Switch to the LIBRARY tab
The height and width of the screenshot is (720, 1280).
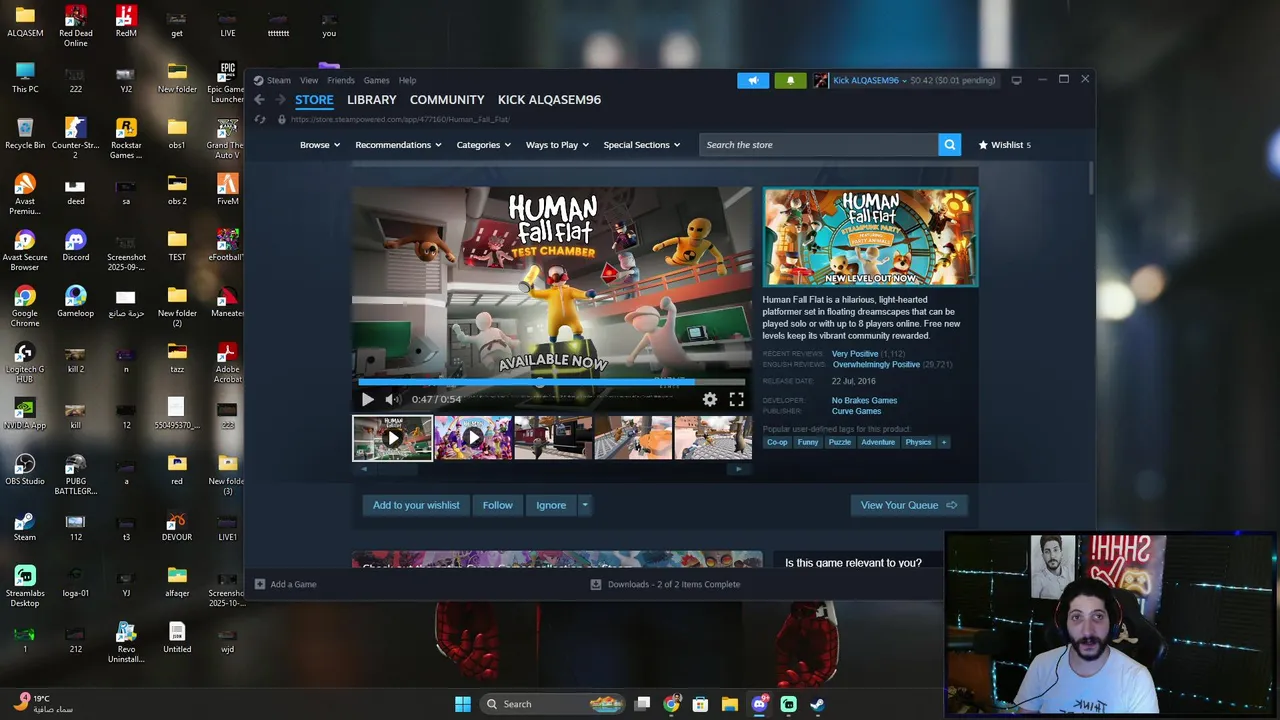tap(372, 100)
